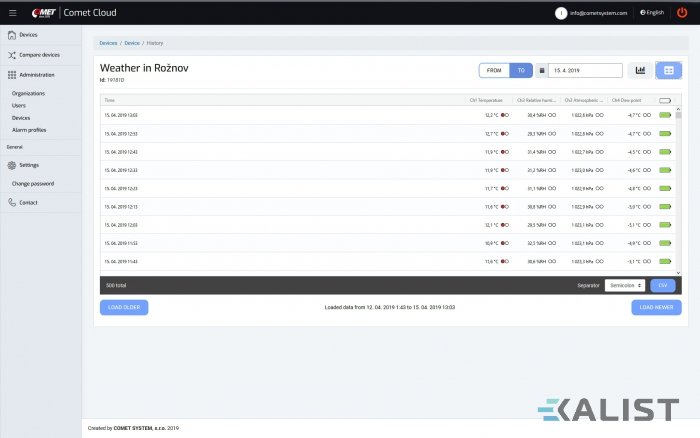
Task: Click the user avatar icon in header
Action: tap(561, 12)
